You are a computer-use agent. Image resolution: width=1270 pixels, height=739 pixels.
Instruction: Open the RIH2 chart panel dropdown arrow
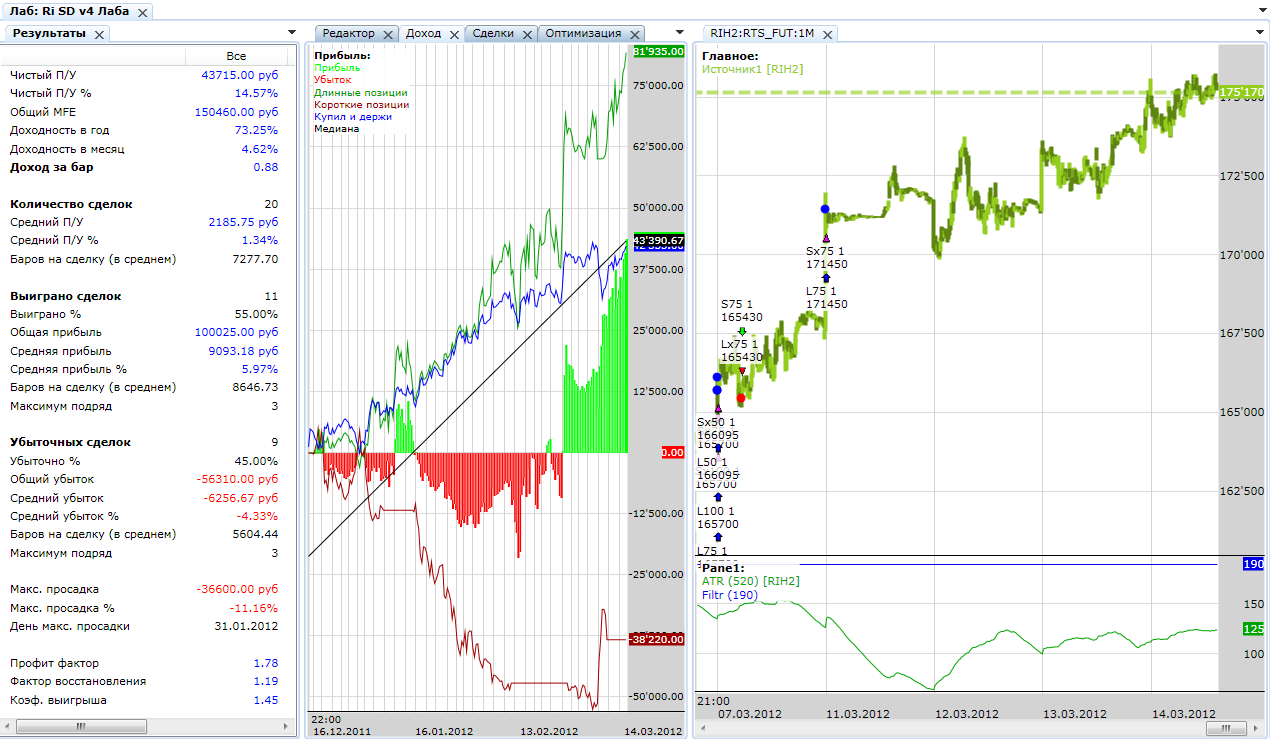pyautogui.click(x=1260, y=33)
